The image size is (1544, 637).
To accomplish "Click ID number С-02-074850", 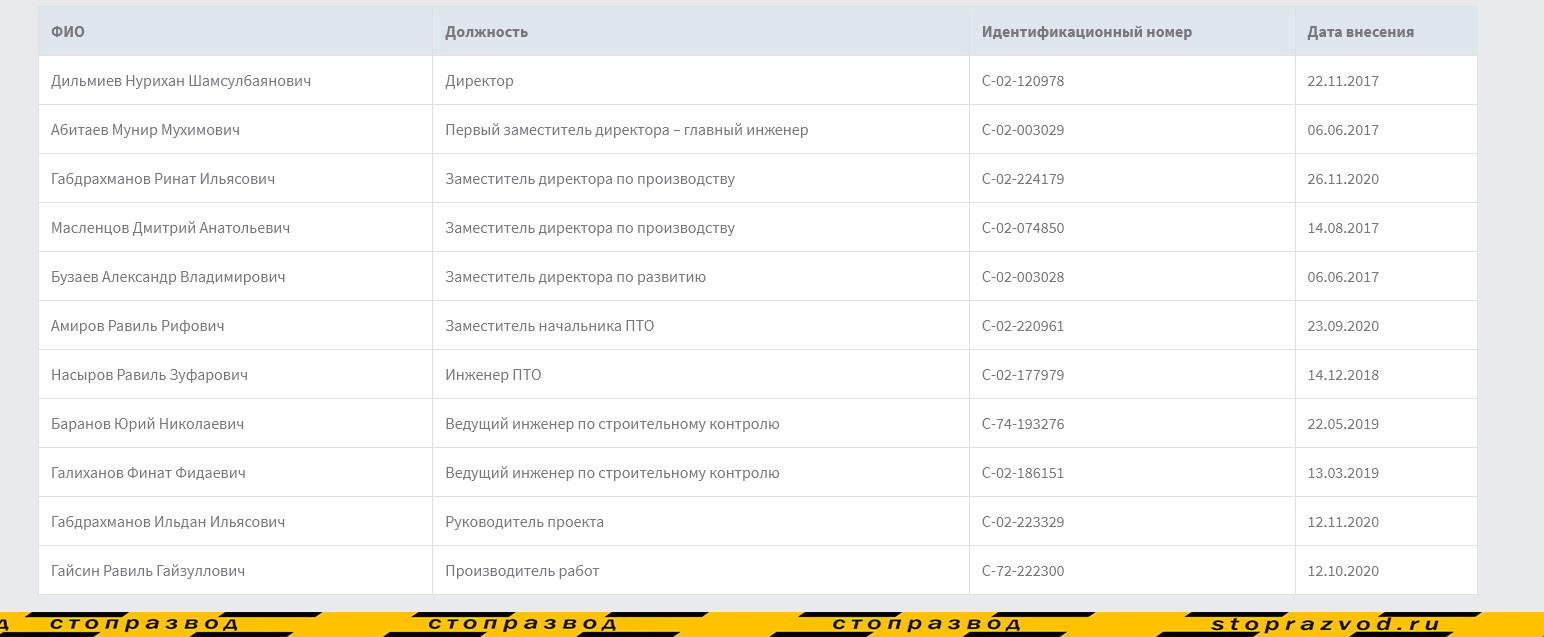I will pyautogui.click(x=1023, y=228).
